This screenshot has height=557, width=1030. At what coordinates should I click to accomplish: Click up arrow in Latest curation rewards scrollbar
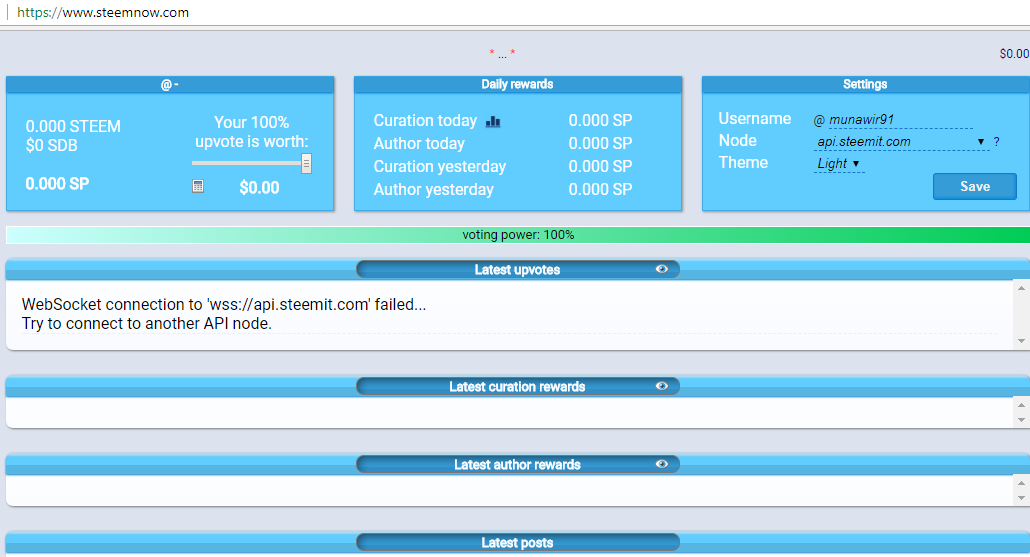(1021, 405)
